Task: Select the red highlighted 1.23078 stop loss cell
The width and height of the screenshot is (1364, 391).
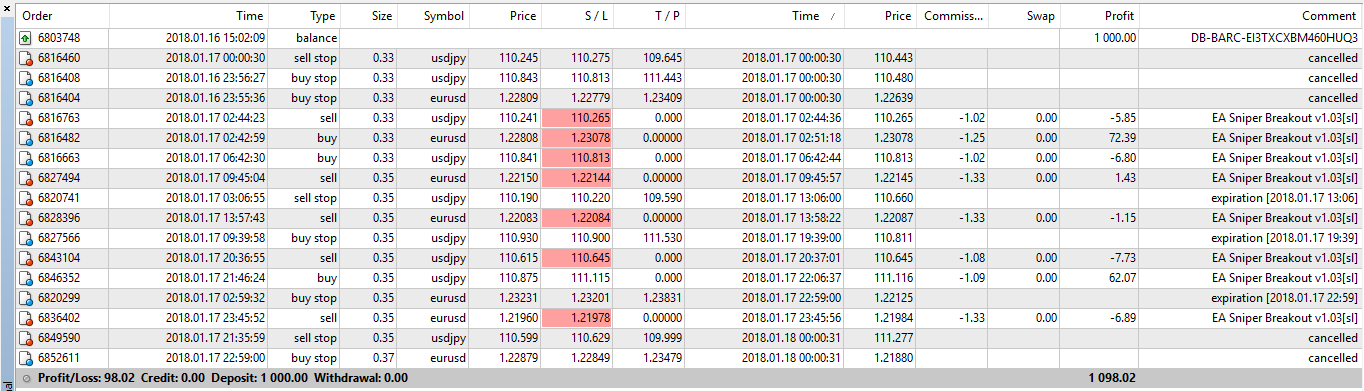Action: [577, 138]
